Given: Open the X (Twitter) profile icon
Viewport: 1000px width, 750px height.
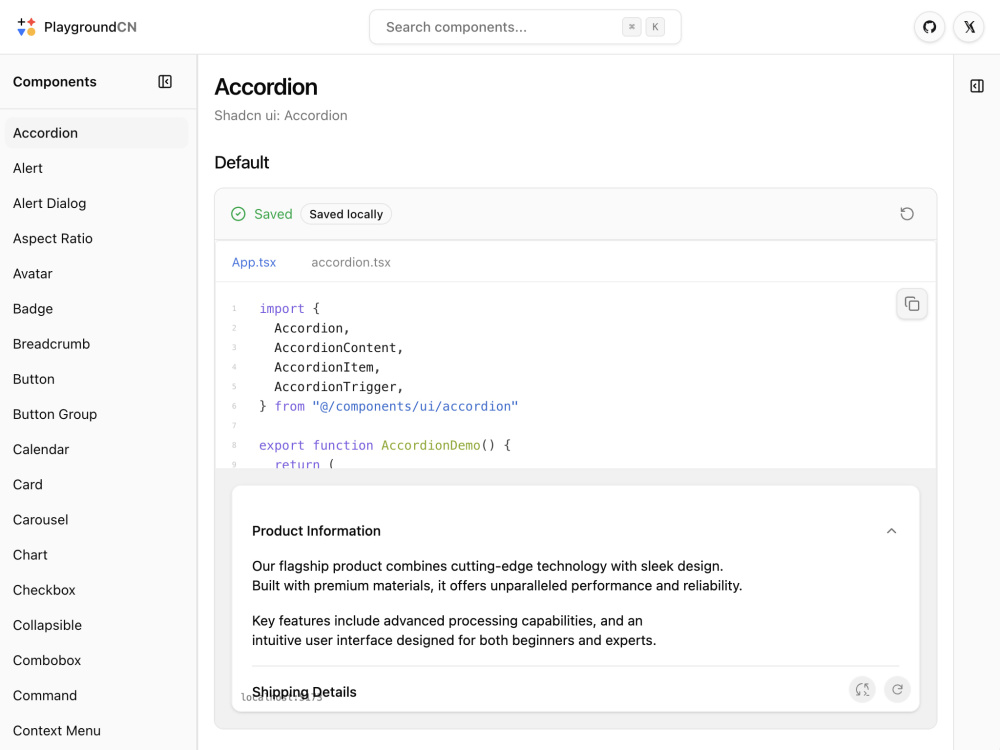Looking at the screenshot, I should click(969, 27).
